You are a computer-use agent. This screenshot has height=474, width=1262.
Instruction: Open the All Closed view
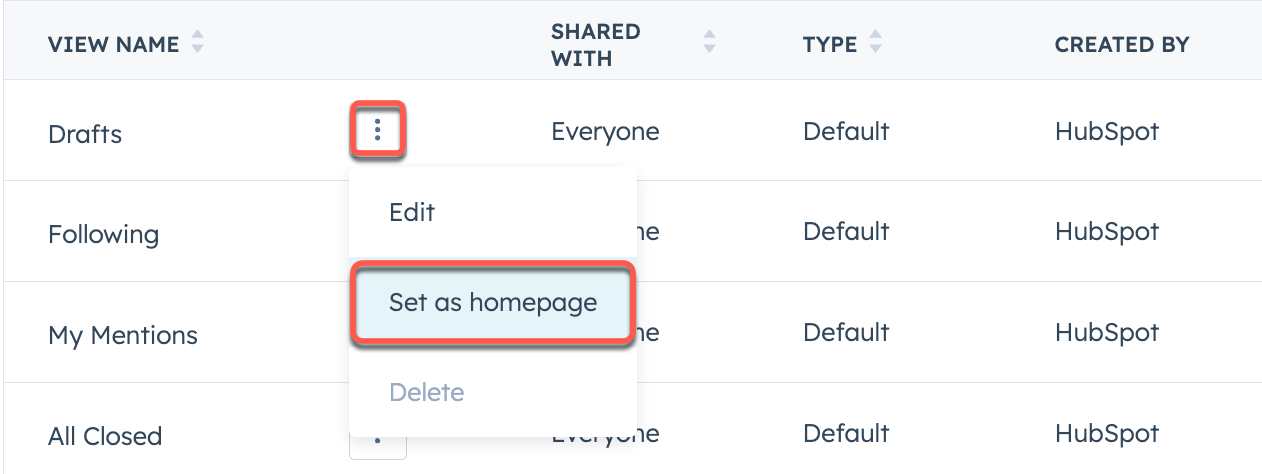tap(105, 437)
